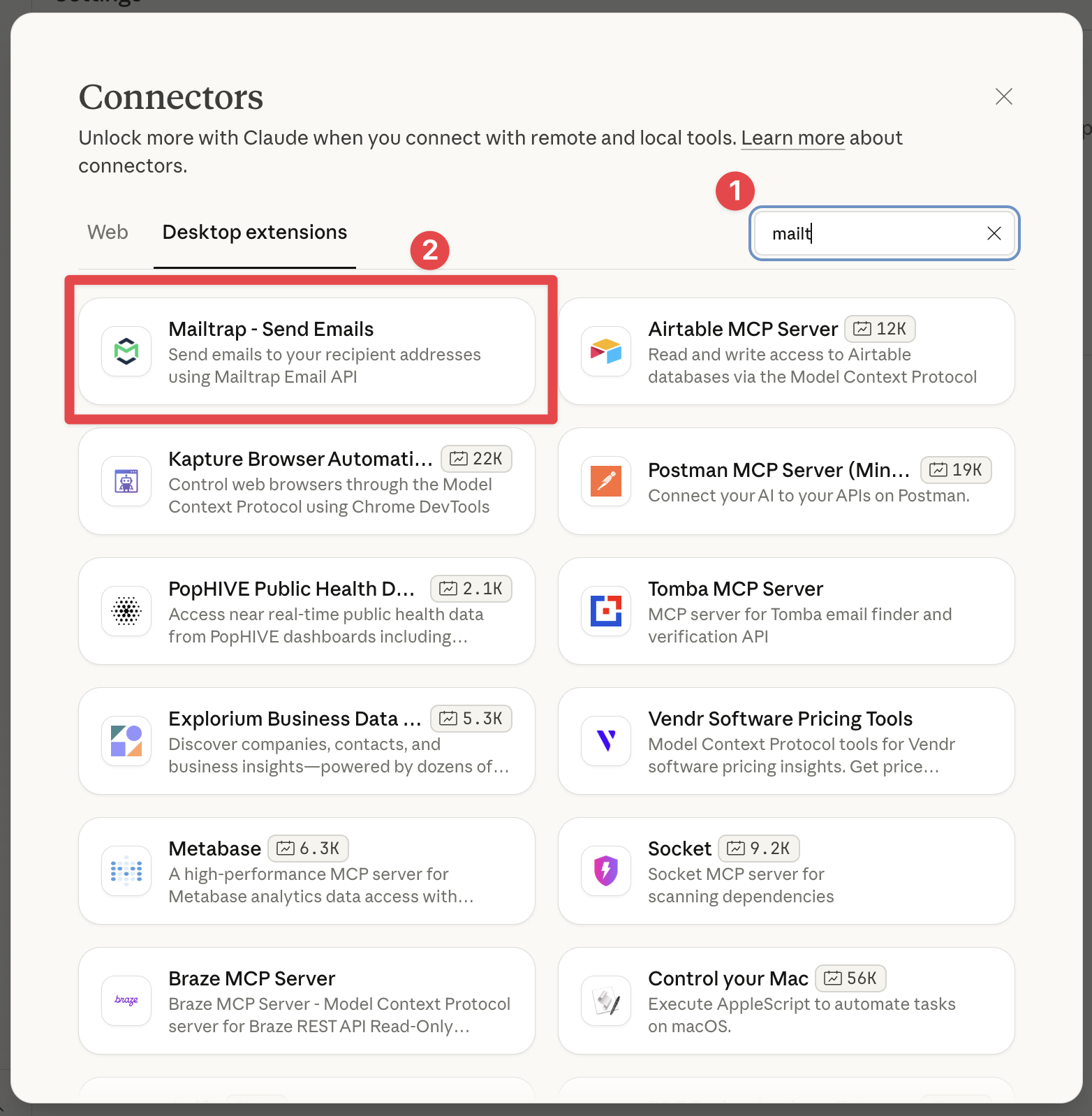Click the Socket shield logo icon
This screenshot has width=1092, height=1116.
606,871
